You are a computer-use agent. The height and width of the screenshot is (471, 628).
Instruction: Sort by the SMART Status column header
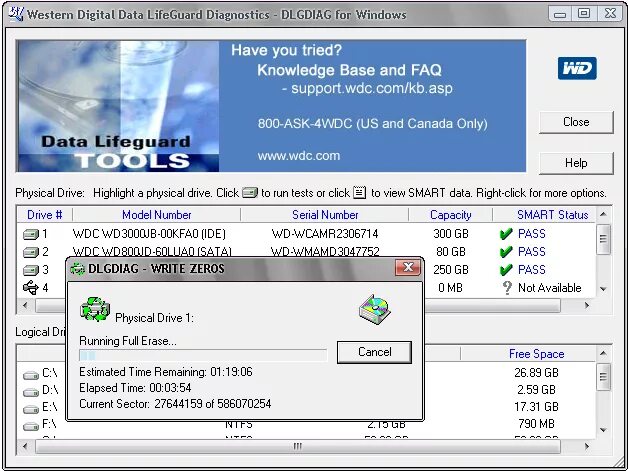coord(553,215)
